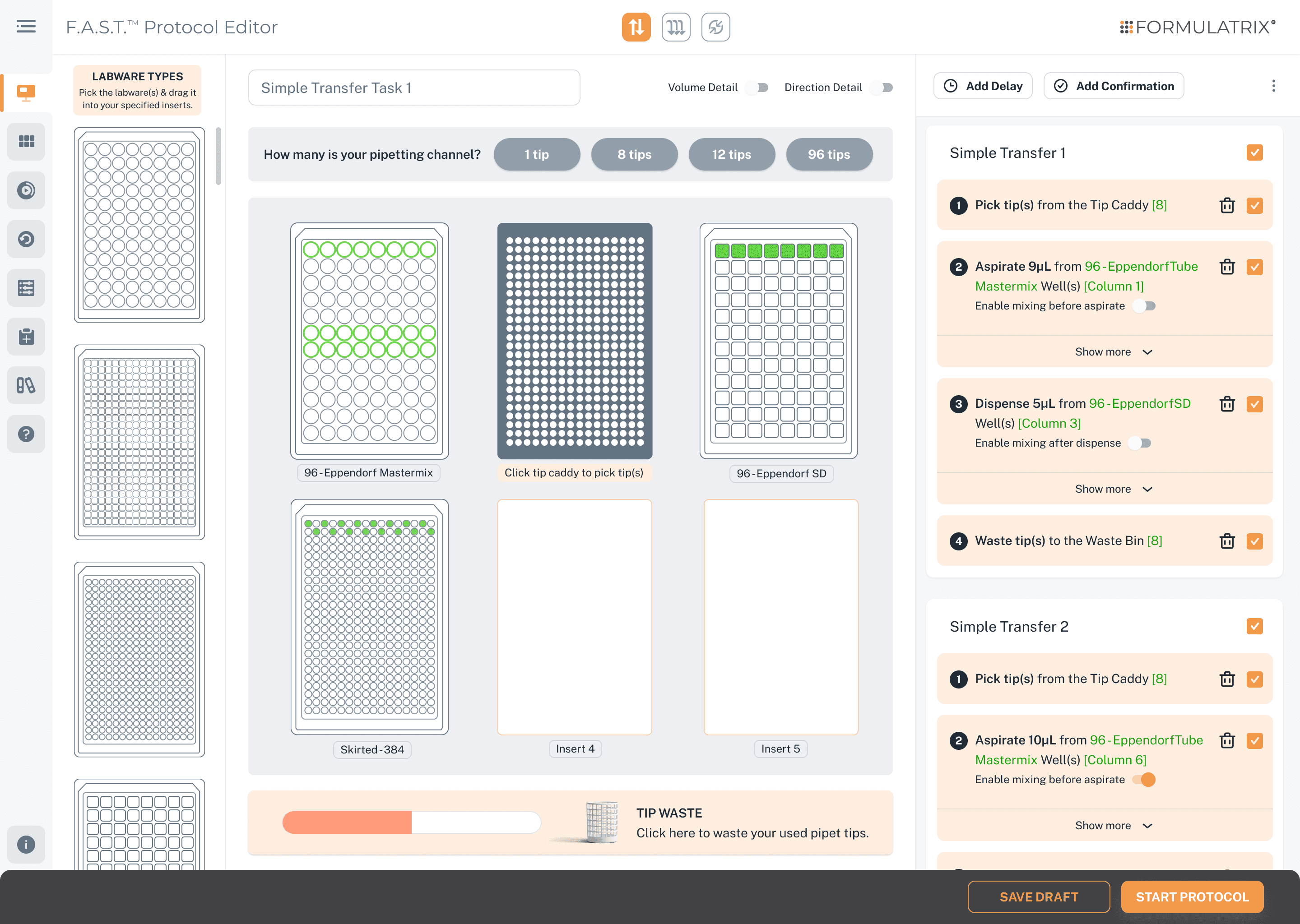Click the tip waste fill progress bar
The height and width of the screenshot is (924, 1300).
pos(411,823)
